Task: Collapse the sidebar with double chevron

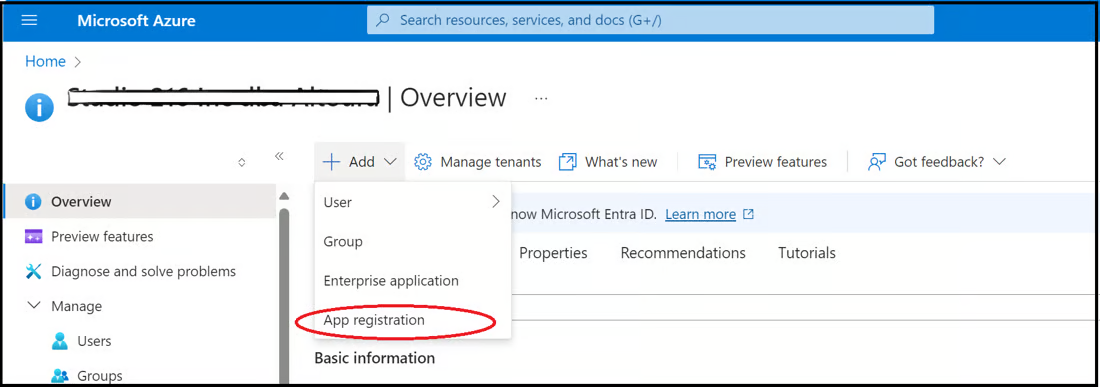Action: [279, 156]
